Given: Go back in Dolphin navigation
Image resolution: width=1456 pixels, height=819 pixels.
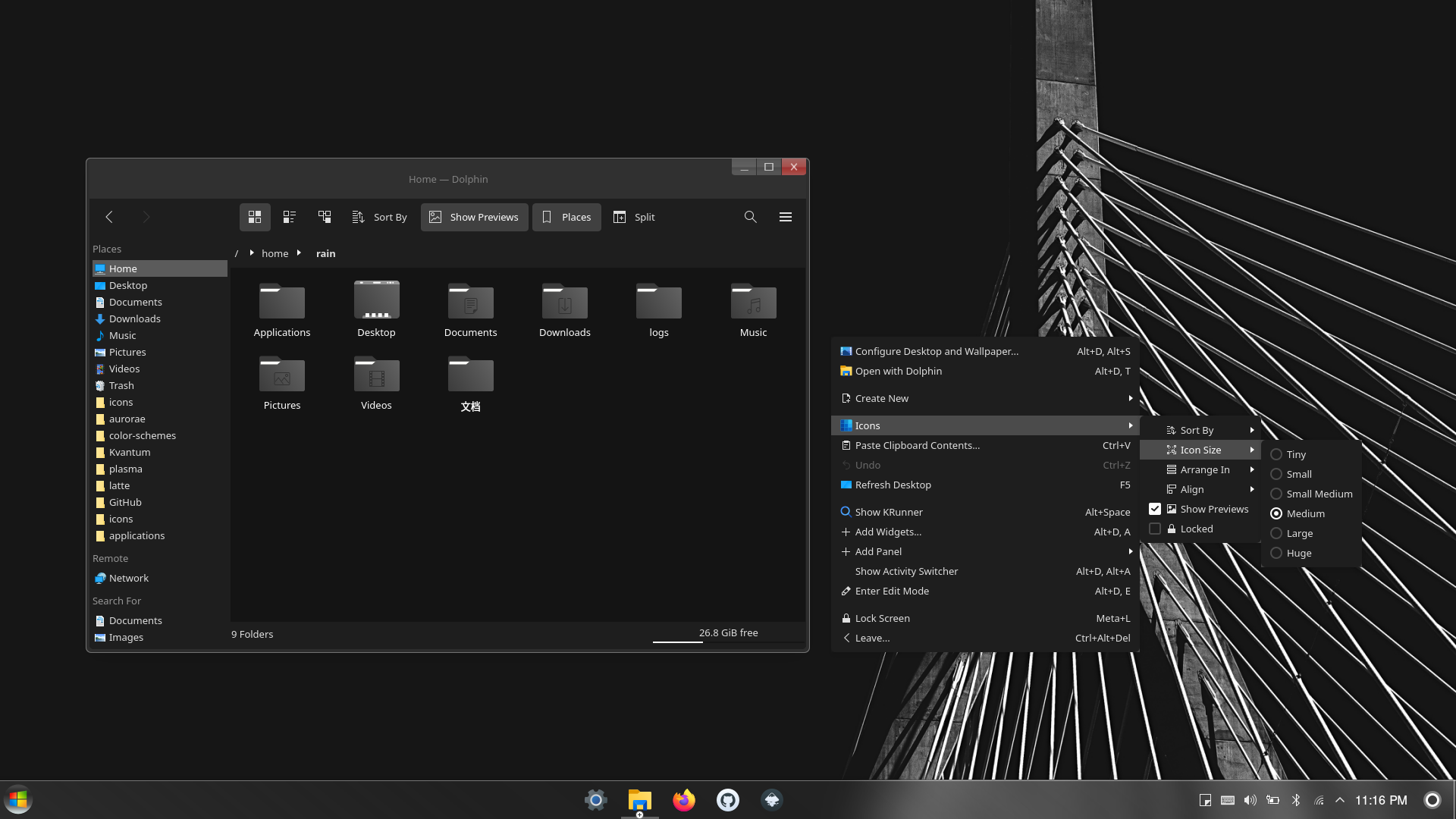Looking at the screenshot, I should pos(109,217).
